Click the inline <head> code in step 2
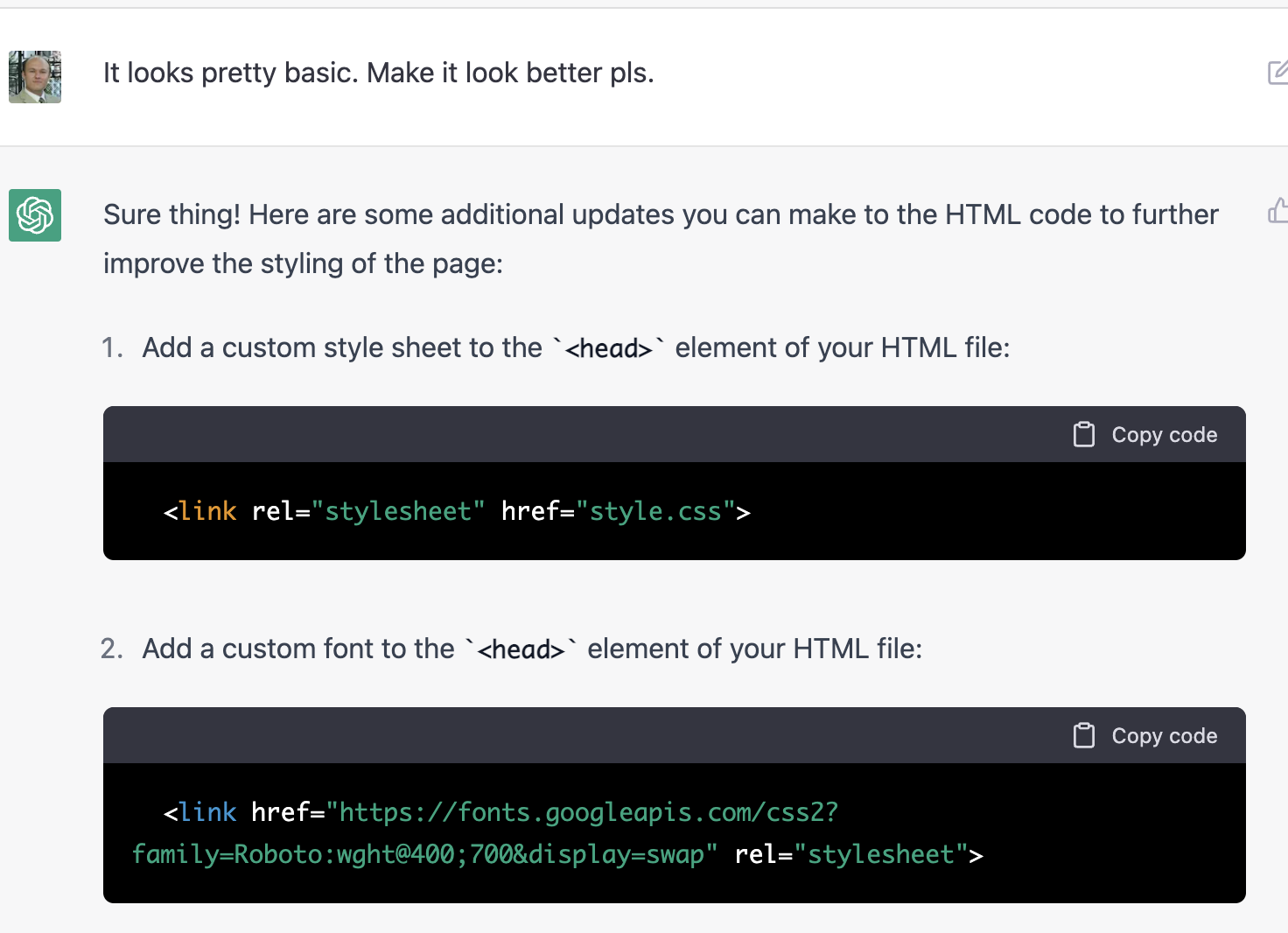This screenshot has width=1288, height=933. coord(521,649)
